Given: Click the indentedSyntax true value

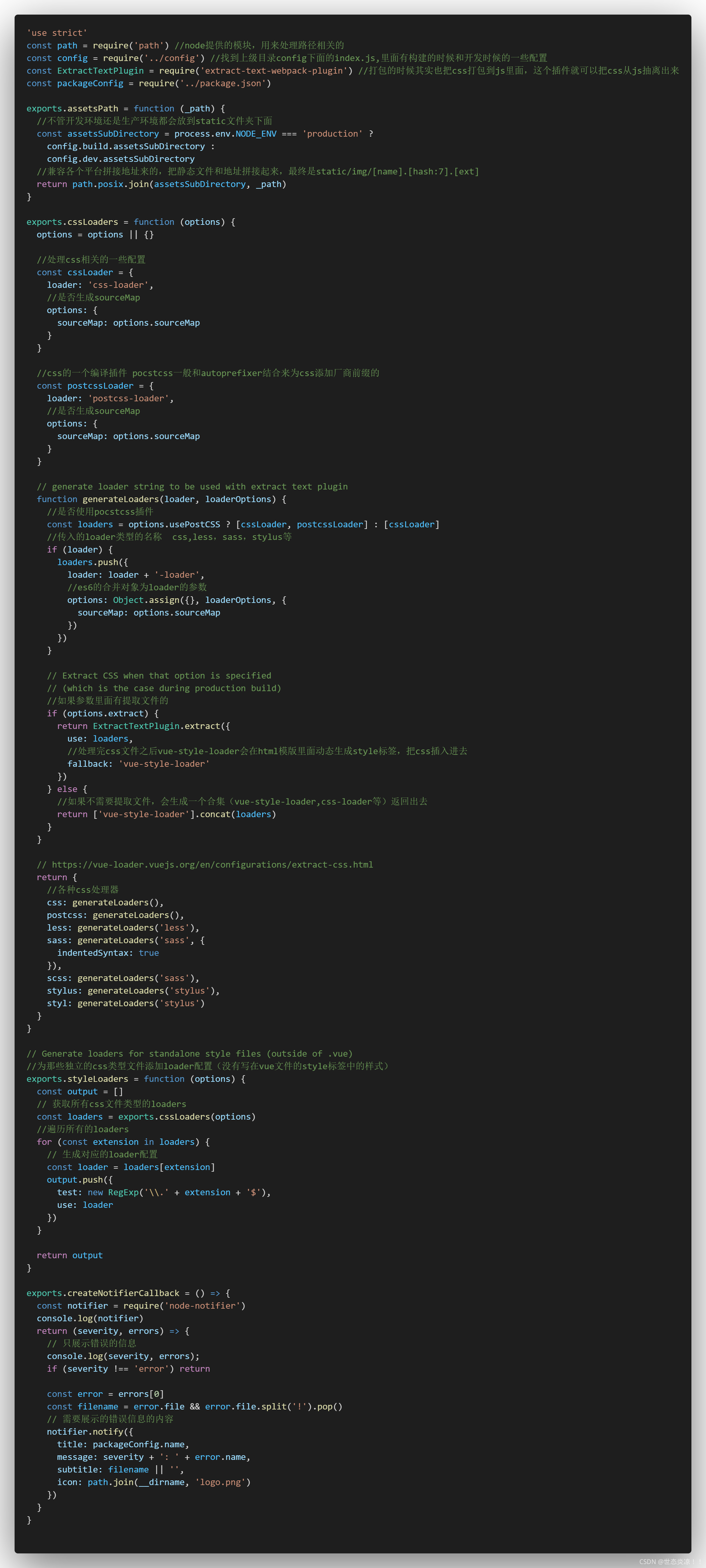Looking at the screenshot, I should click(148, 952).
